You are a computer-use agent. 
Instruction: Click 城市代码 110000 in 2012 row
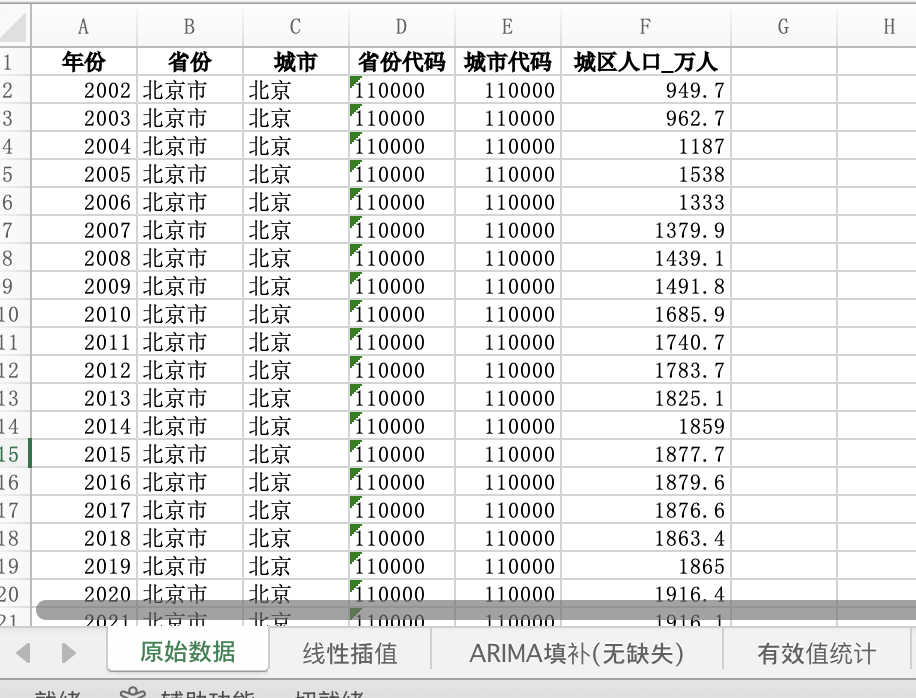[508, 370]
